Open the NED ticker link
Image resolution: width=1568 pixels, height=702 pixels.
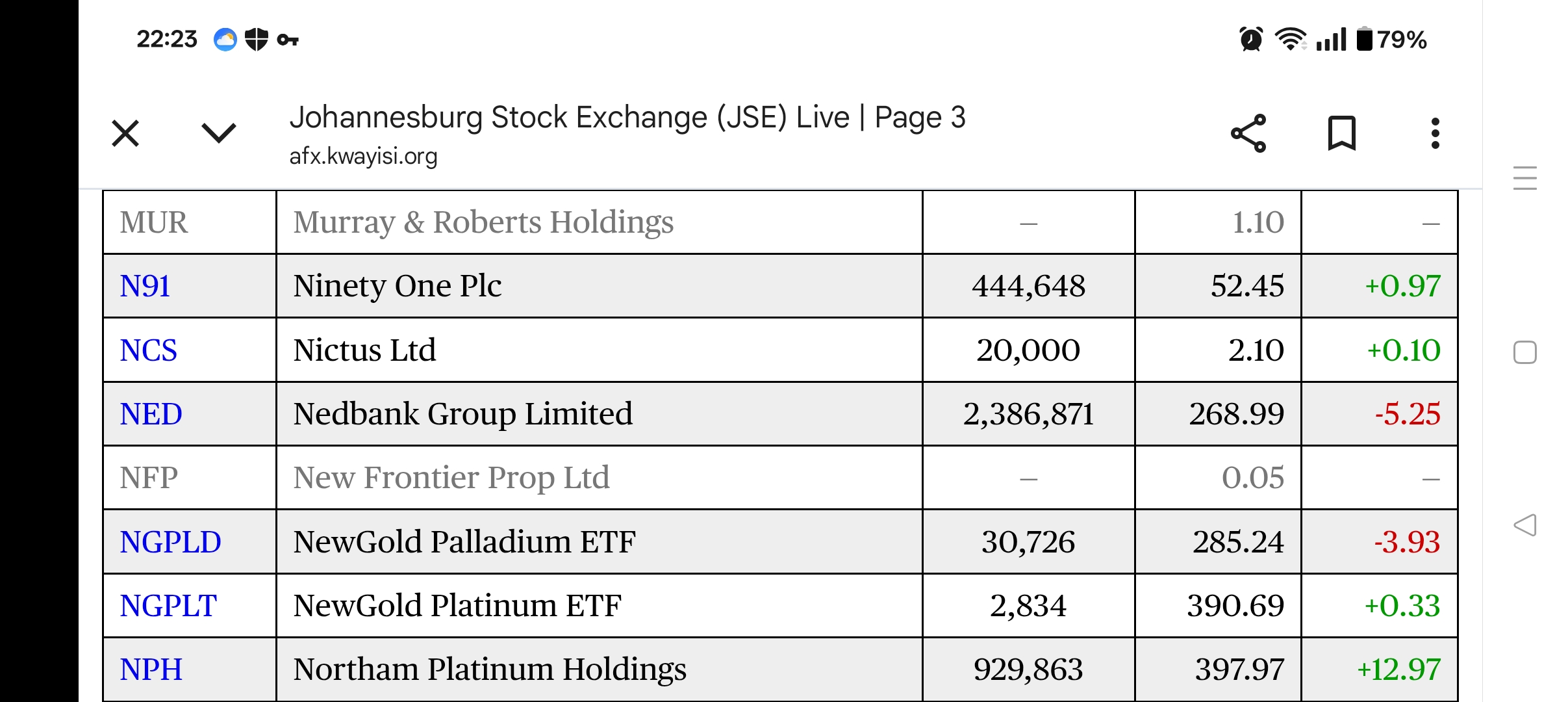(151, 414)
